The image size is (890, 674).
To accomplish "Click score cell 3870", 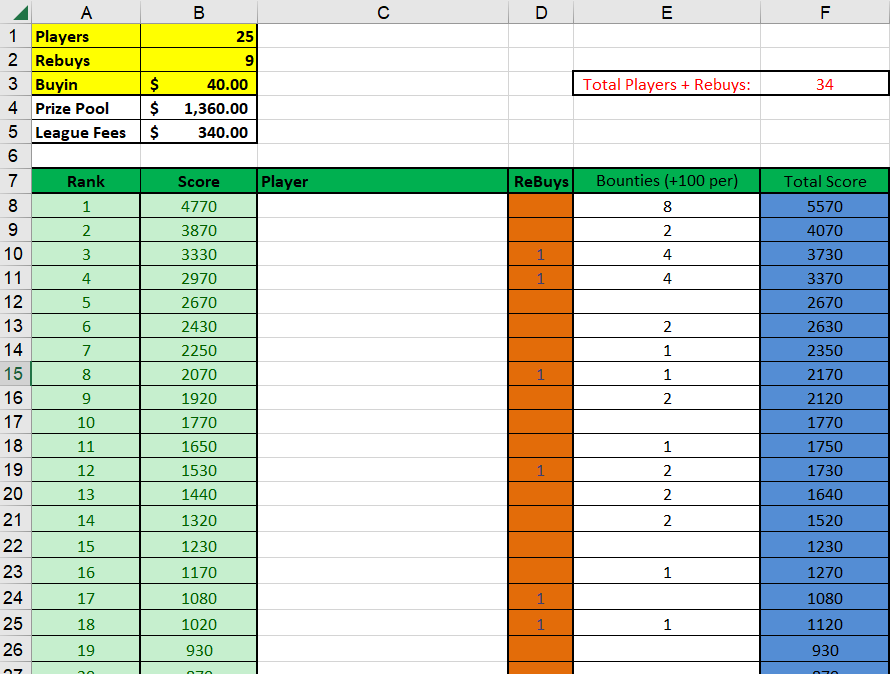I will [x=199, y=230].
